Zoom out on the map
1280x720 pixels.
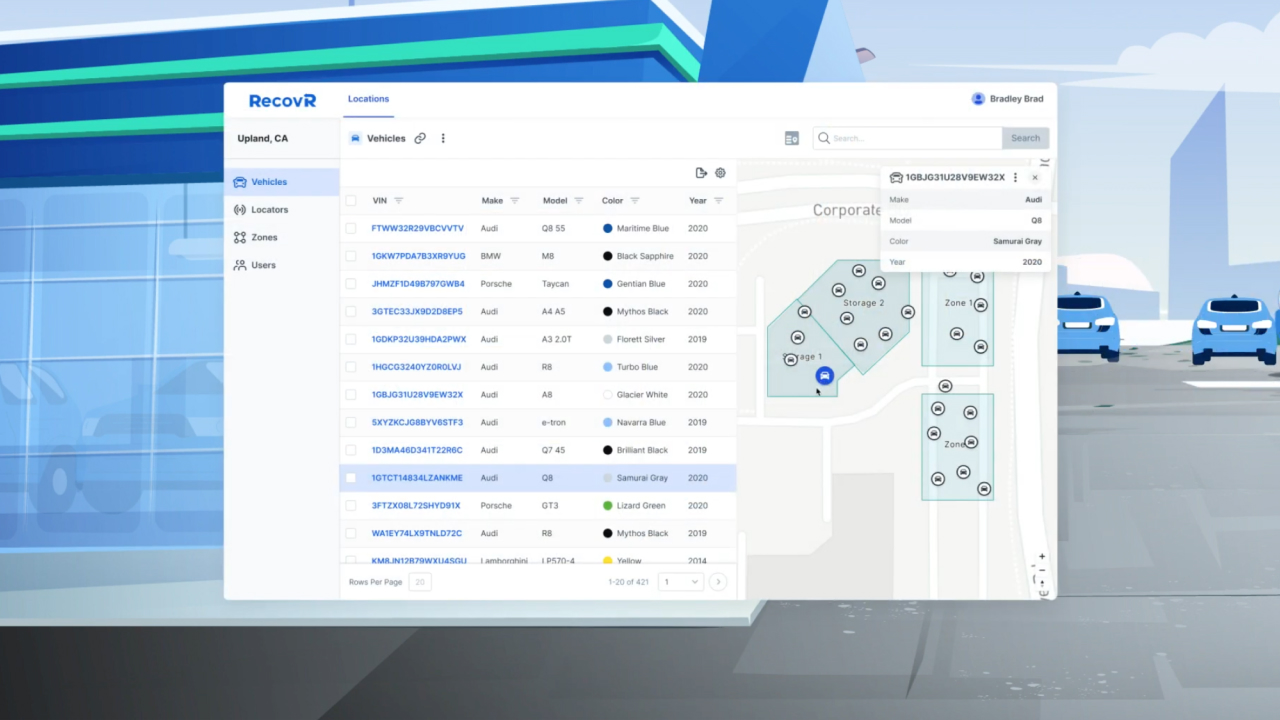pyautogui.click(x=1042, y=570)
